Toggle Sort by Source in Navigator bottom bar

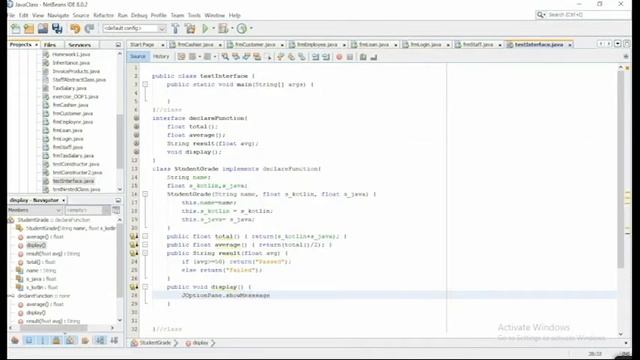(x=114, y=340)
